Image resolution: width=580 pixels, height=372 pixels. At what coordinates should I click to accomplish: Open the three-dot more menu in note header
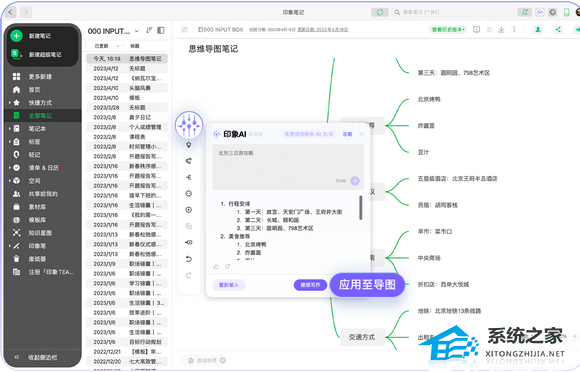(x=514, y=30)
